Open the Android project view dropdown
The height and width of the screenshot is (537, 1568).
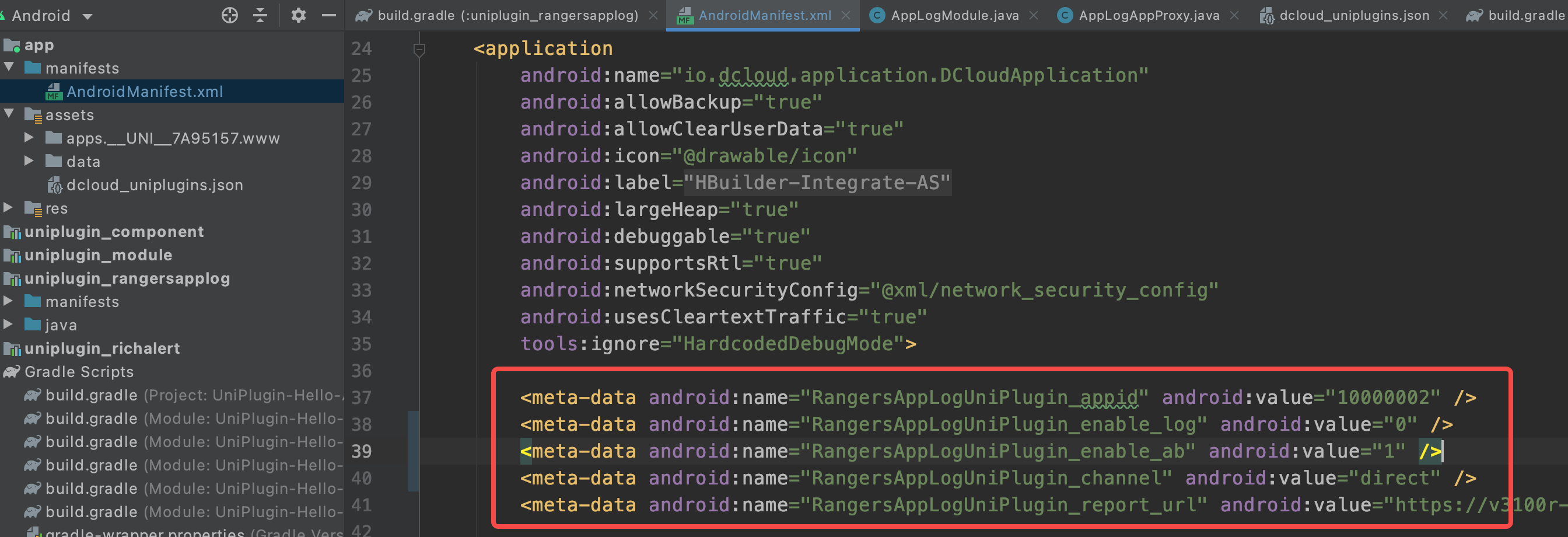point(52,16)
